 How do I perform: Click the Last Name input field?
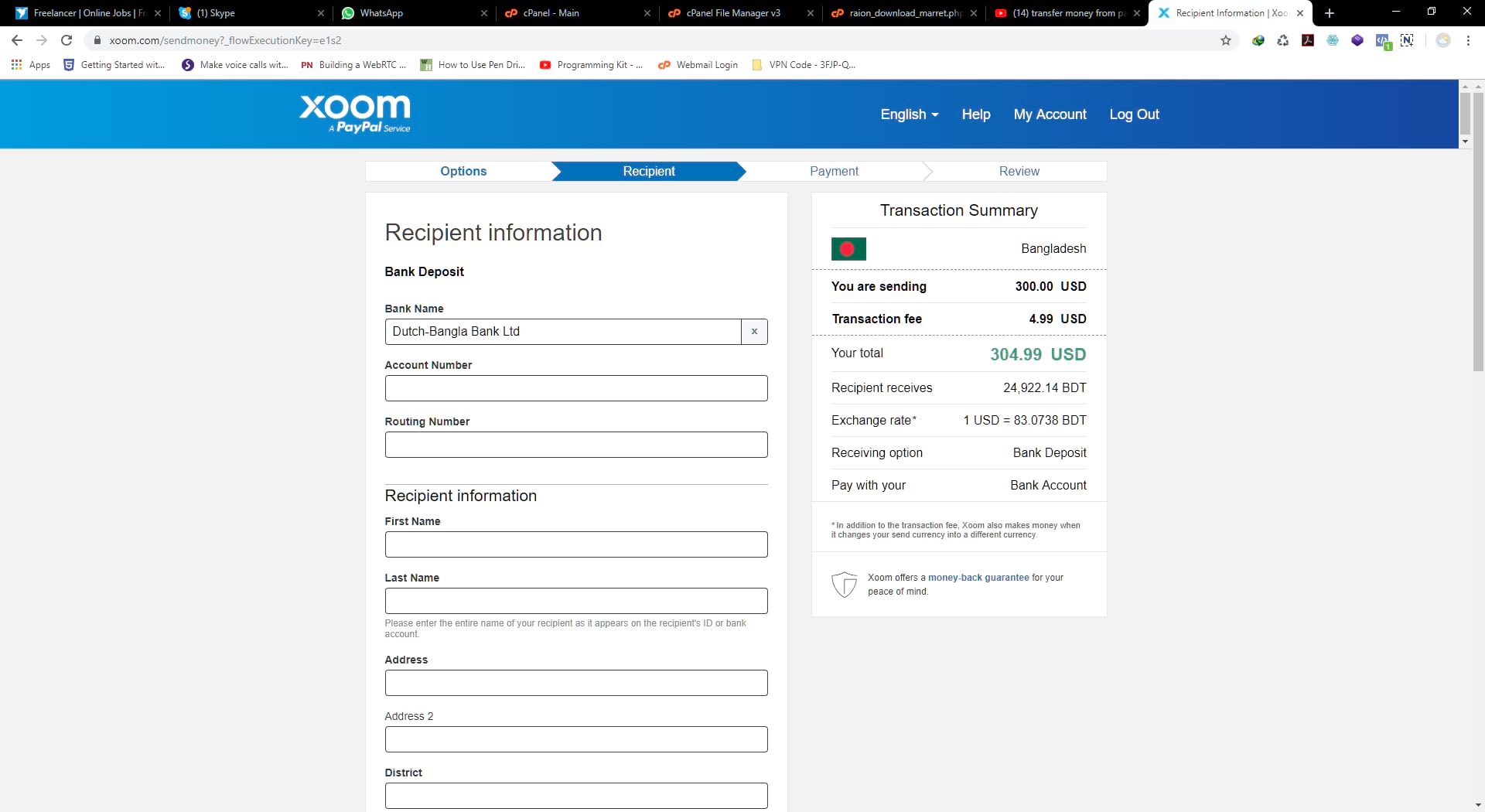tap(576, 601)
